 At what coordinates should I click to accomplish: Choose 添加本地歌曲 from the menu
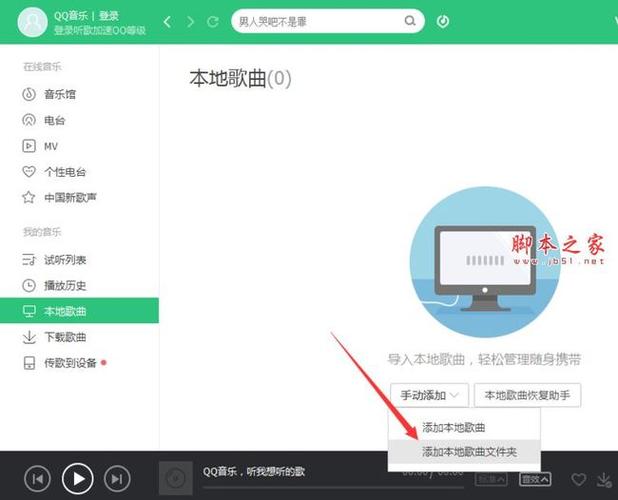pos(464,428)
